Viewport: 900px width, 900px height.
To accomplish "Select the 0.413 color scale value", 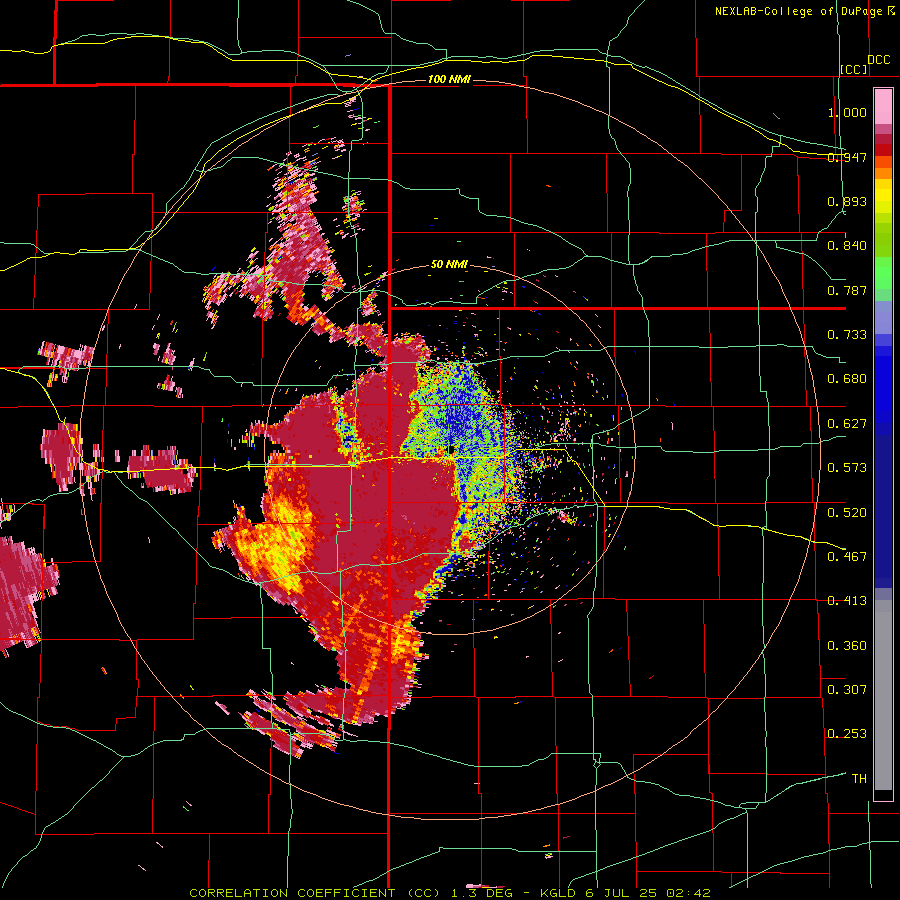I will (x=847, y=601).
